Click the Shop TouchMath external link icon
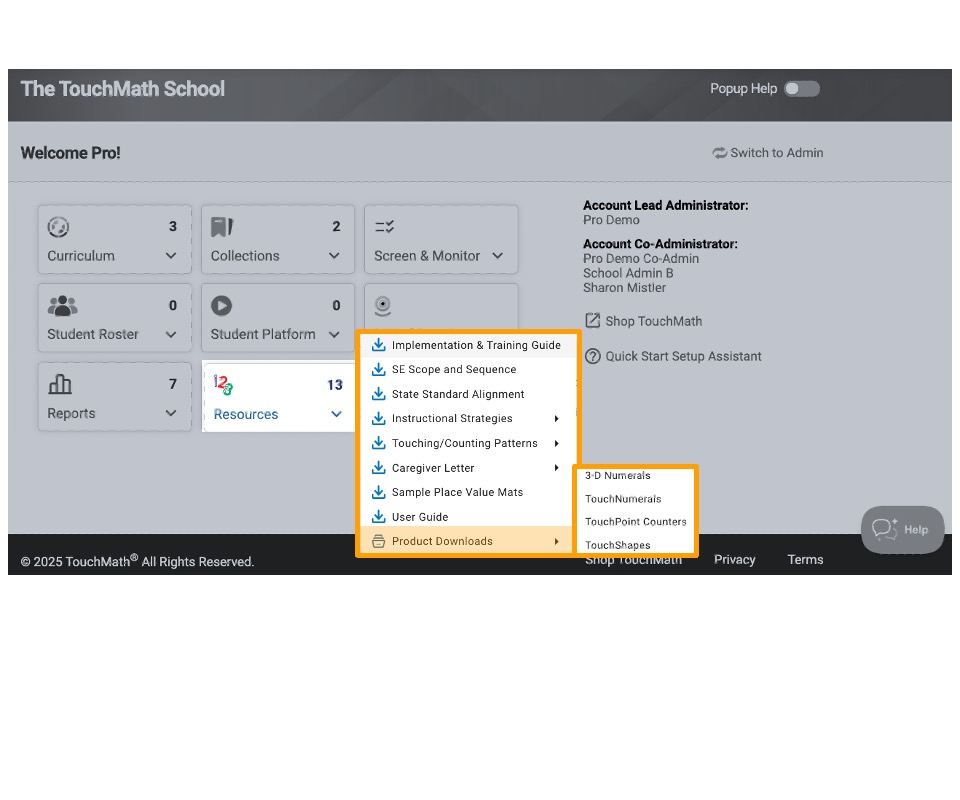The width and height of the screenshot is (960, 800). click(592, 321)
